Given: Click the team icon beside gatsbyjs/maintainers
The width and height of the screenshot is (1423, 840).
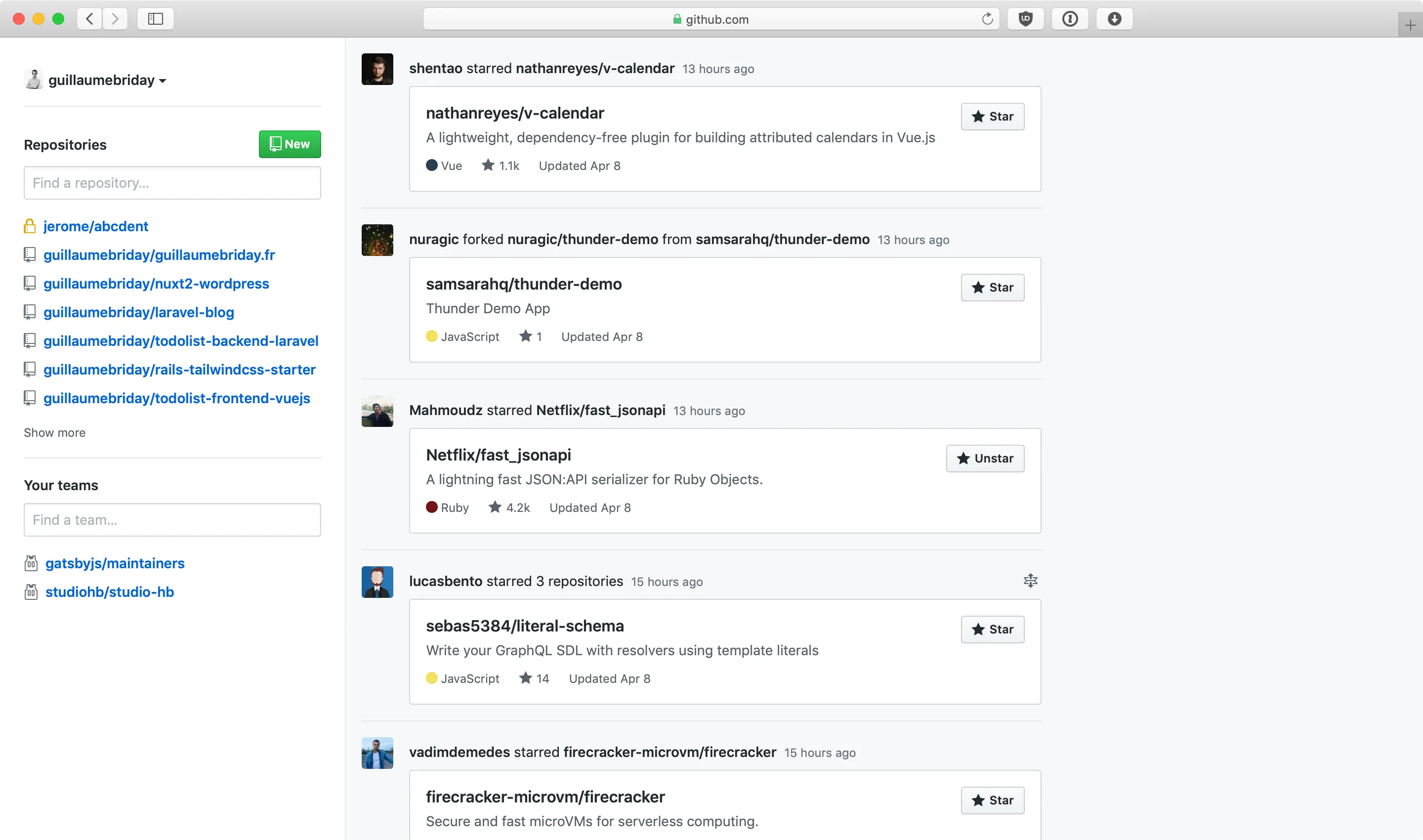Looking at the screenshot, I should click(31, 563).
